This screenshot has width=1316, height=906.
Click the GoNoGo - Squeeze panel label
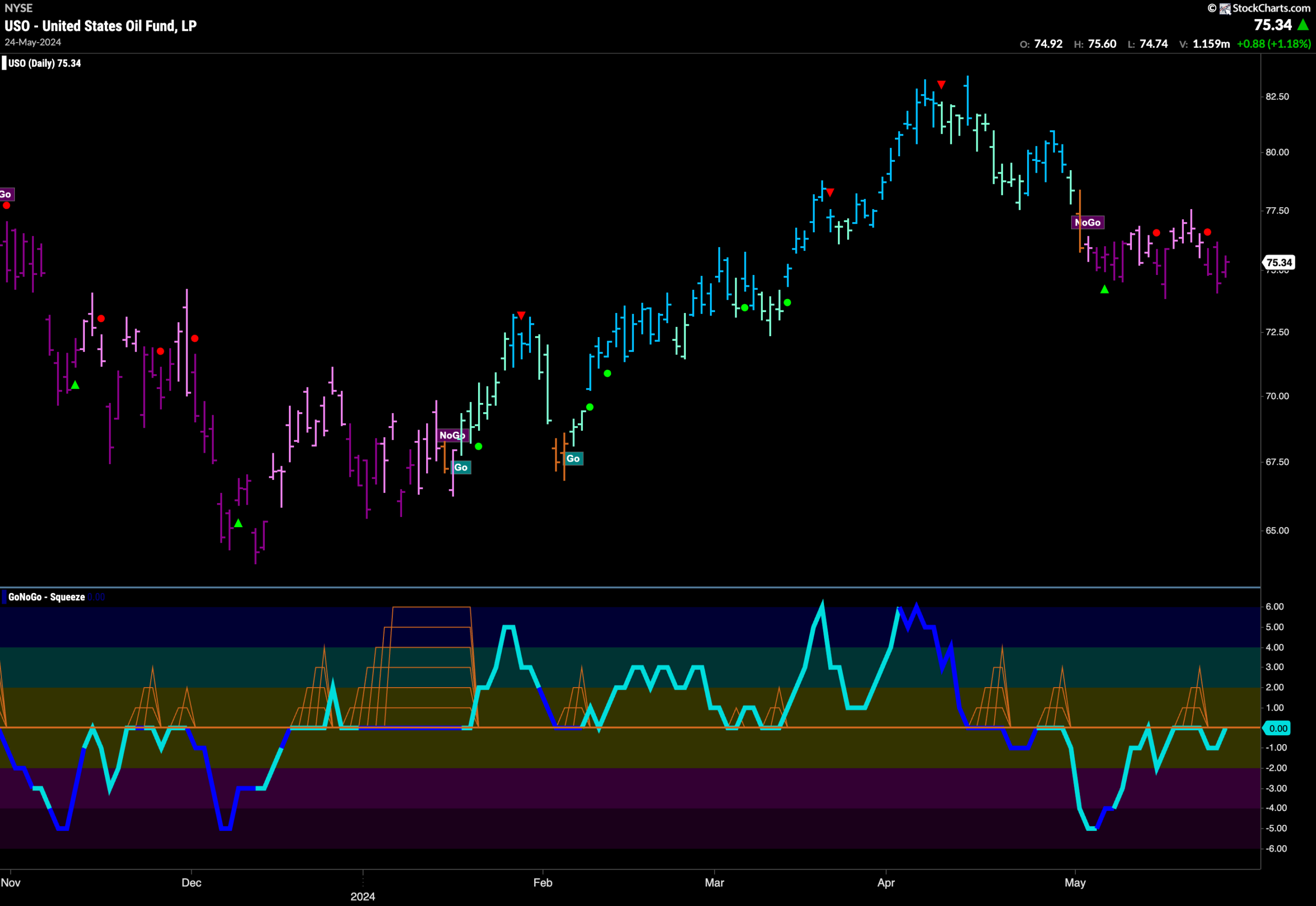click(x=47, y=597)
